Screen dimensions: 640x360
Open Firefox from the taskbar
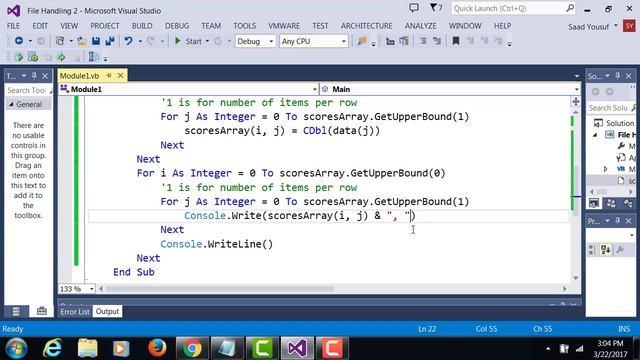tap(157, 348)
